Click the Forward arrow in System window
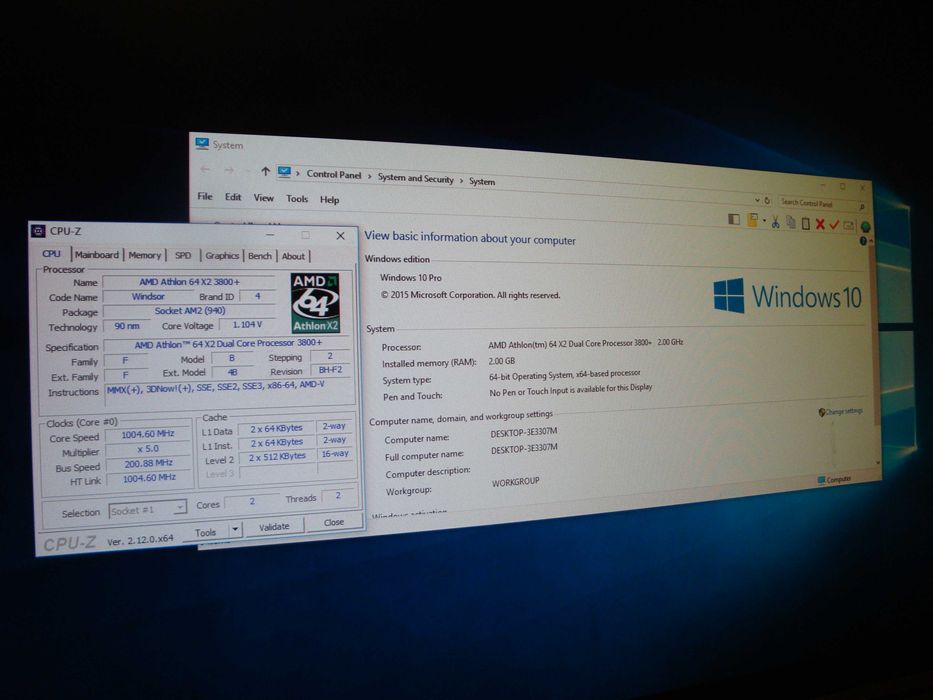This screenshot has width=933, height=700. 229,171
